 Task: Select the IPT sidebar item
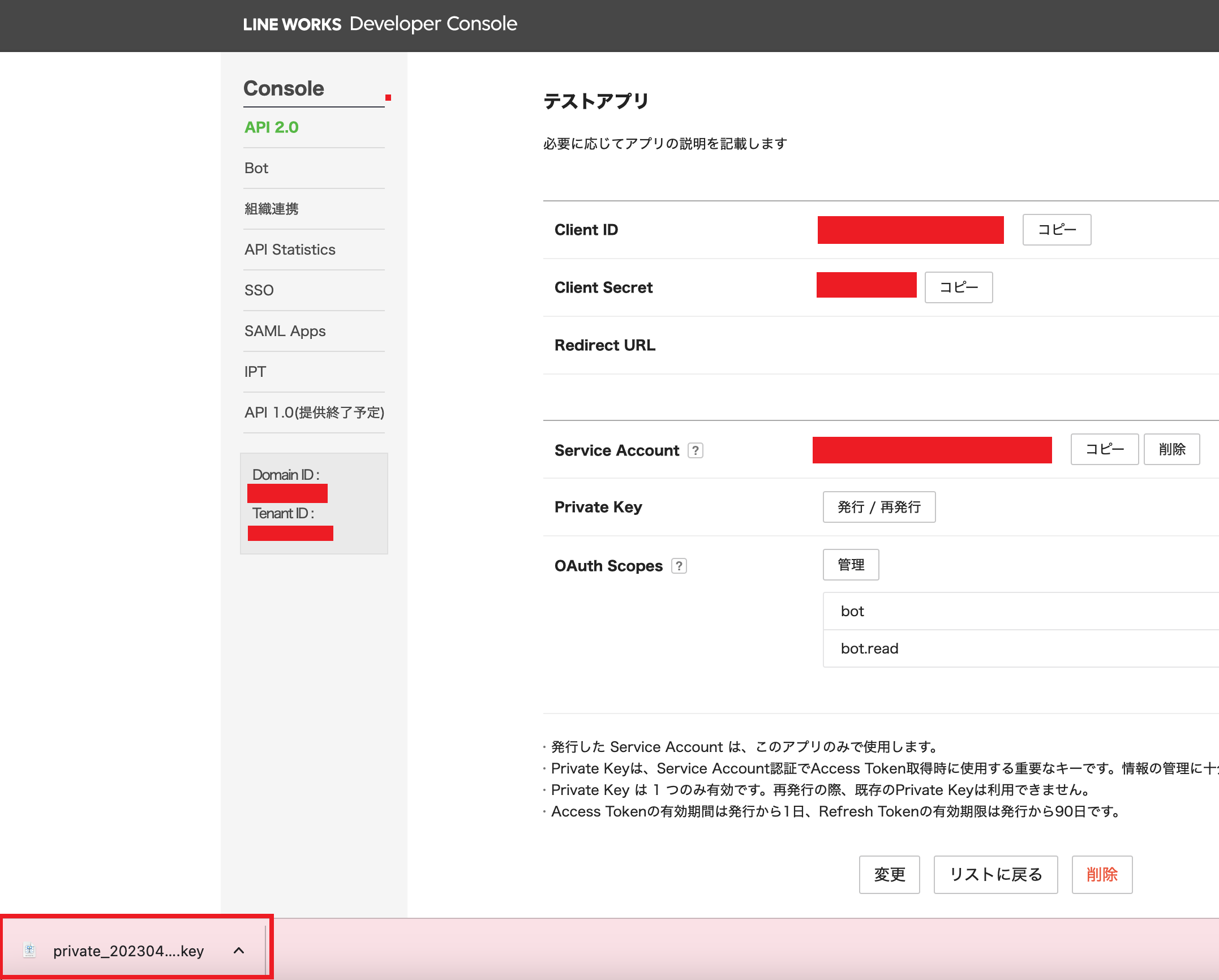[255, 372]
